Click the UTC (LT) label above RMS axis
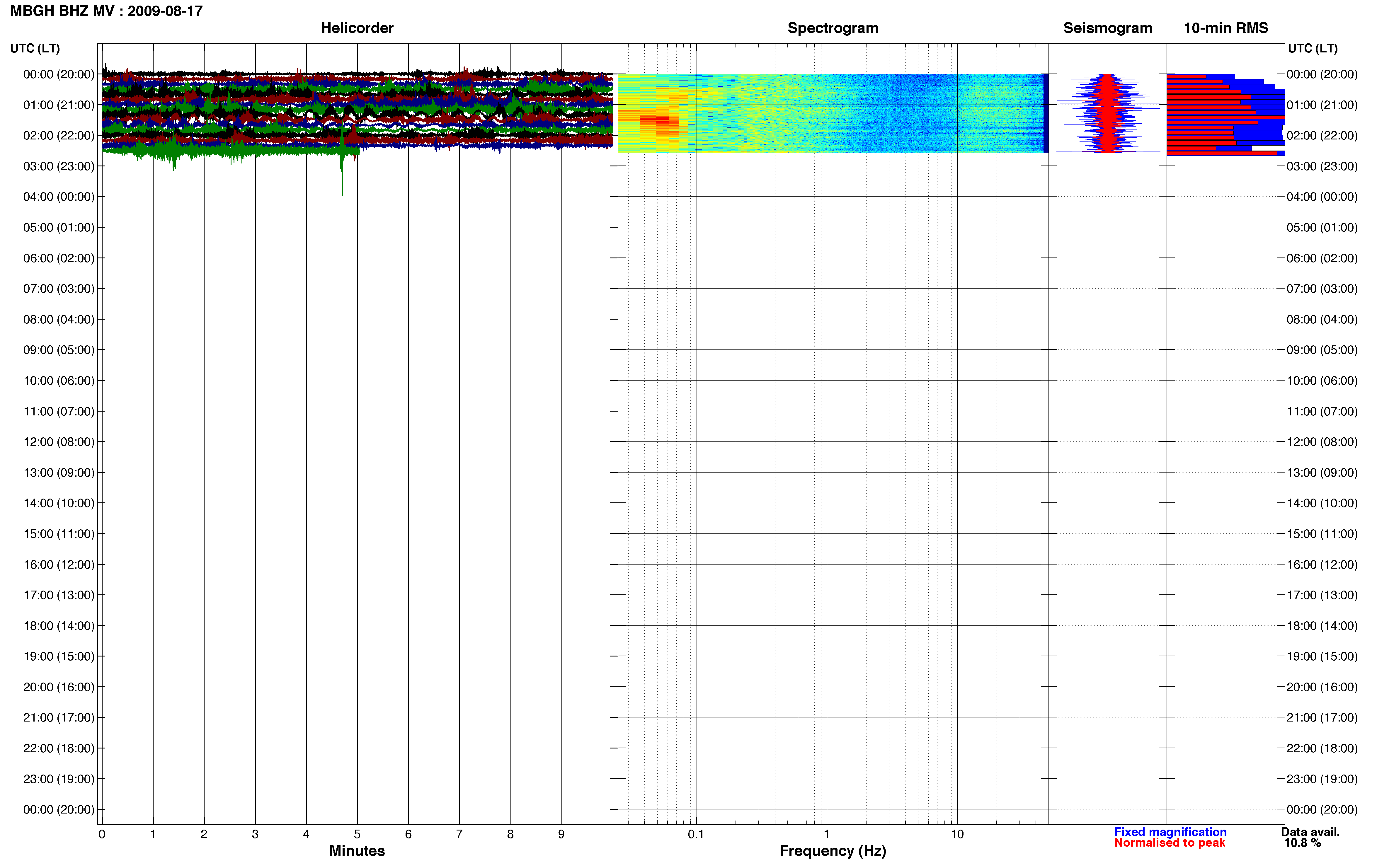 click(x=1313, y=48)
